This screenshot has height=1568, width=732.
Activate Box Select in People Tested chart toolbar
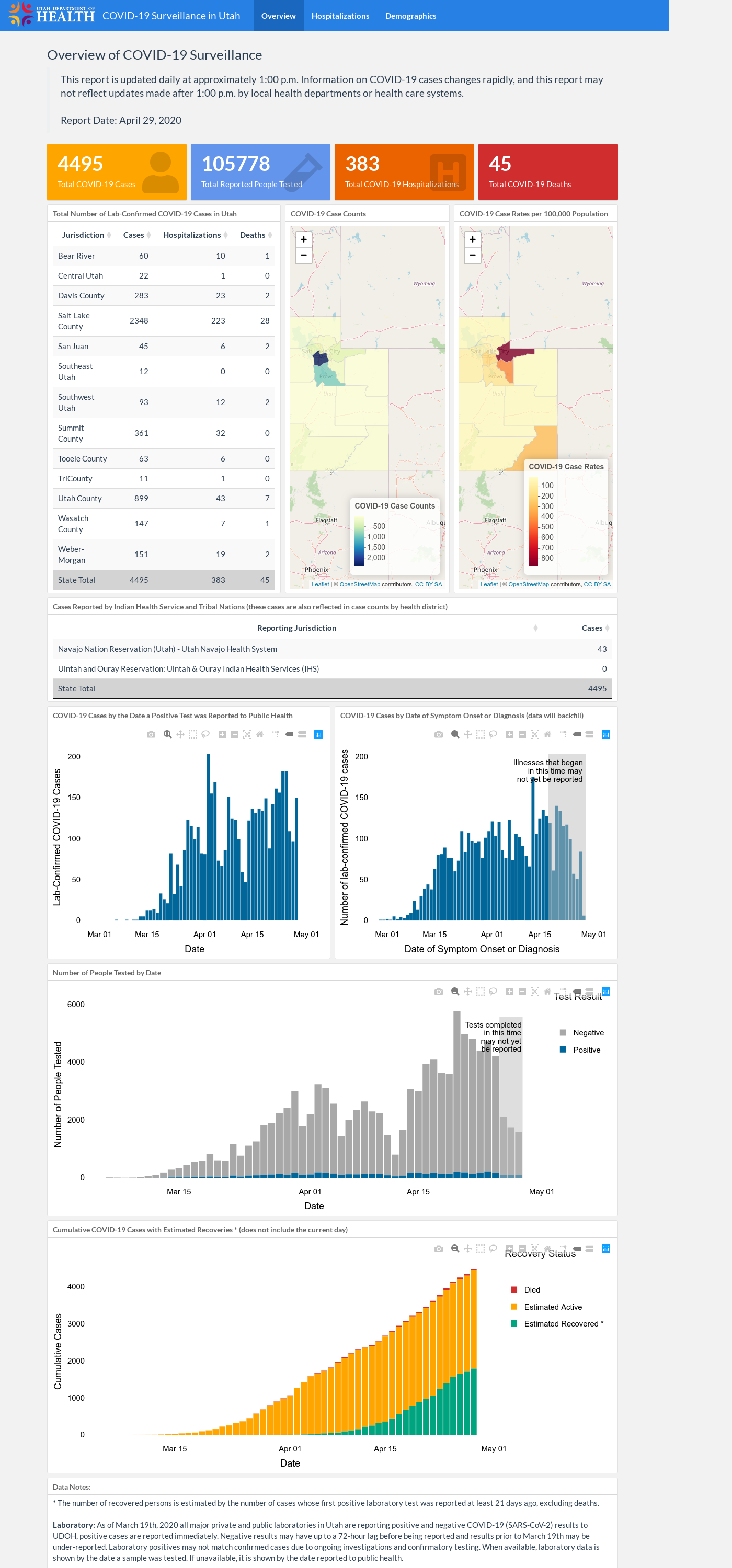click(481, 991)
